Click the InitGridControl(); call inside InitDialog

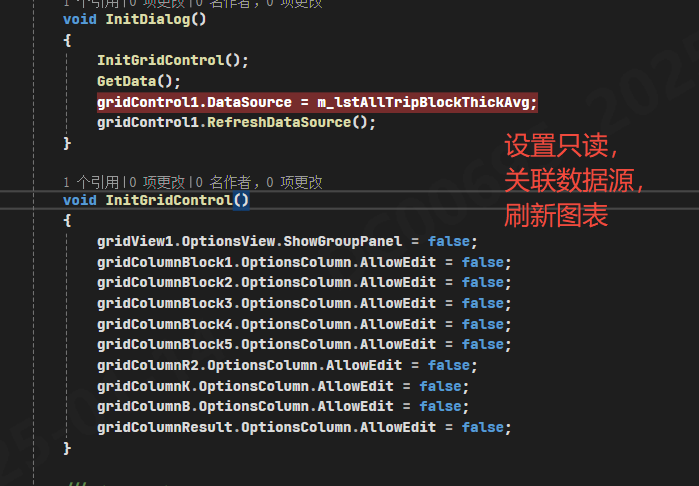coord(173,60)
